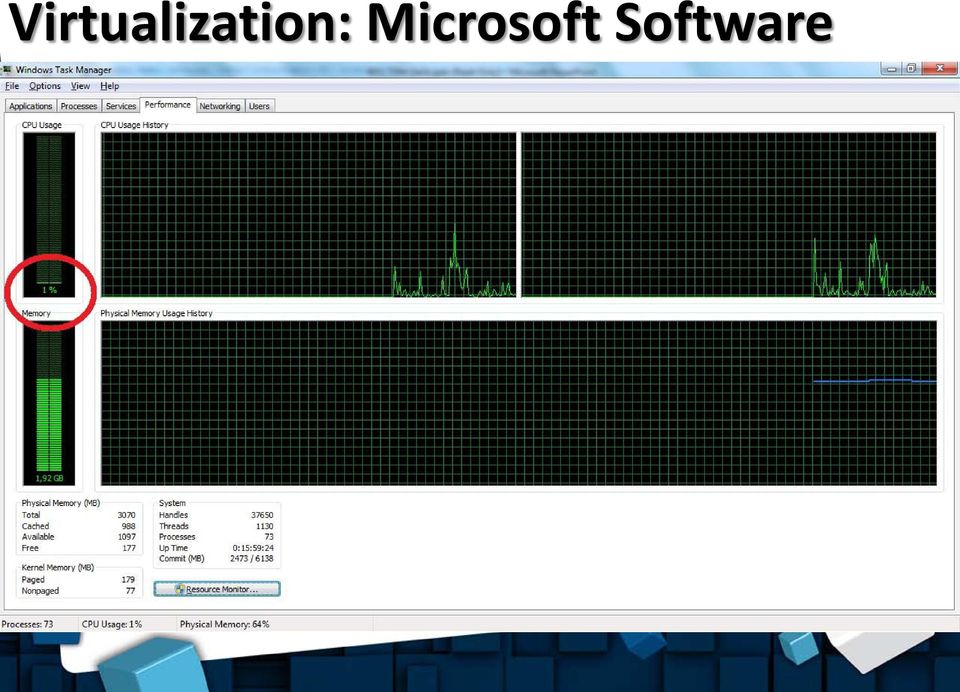Switch to the Applications tab
Viewport: 960px width, 692px height.
[x=31, y=106]
